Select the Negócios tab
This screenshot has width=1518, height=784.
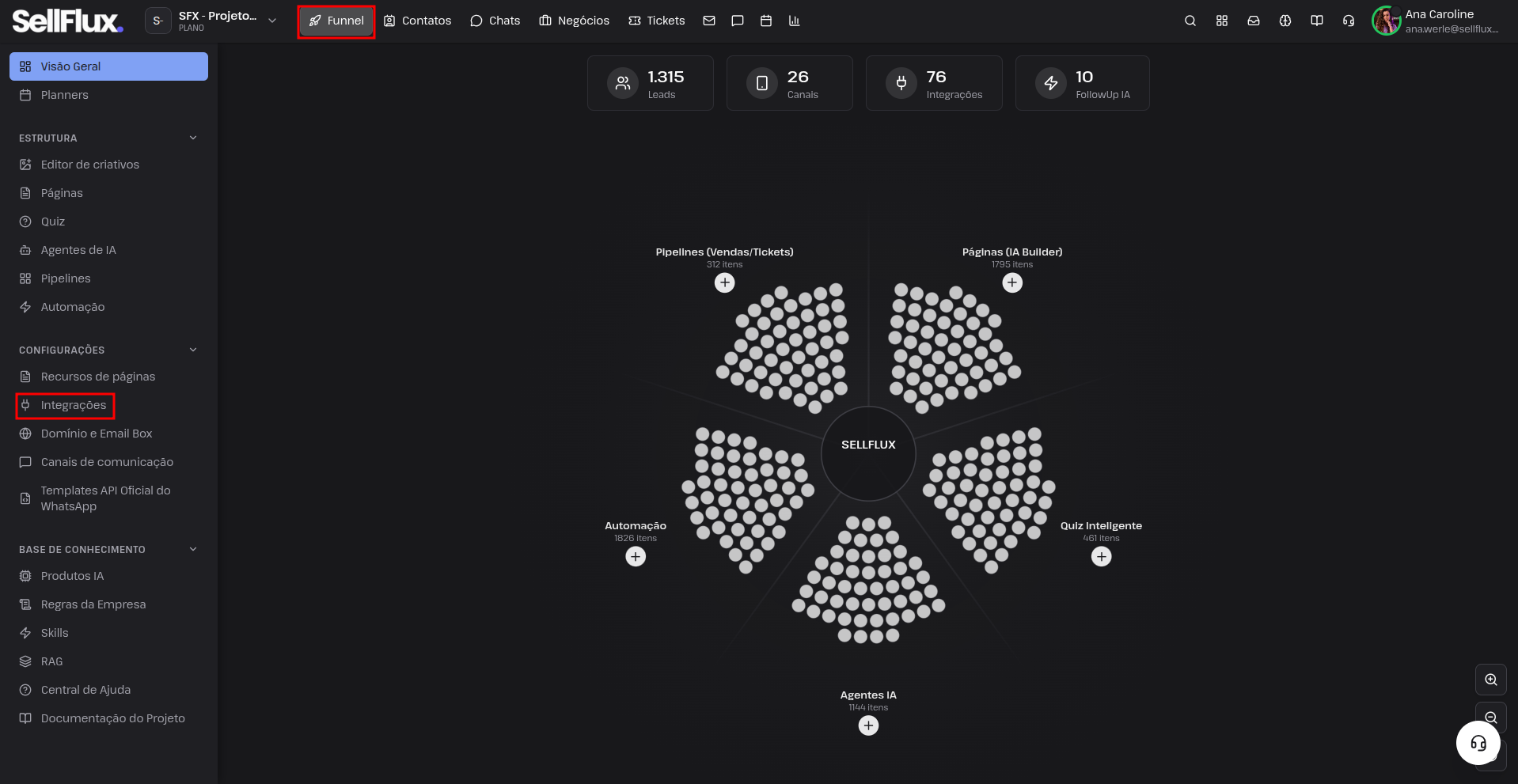pyautogui.click(x=574, y=21)
